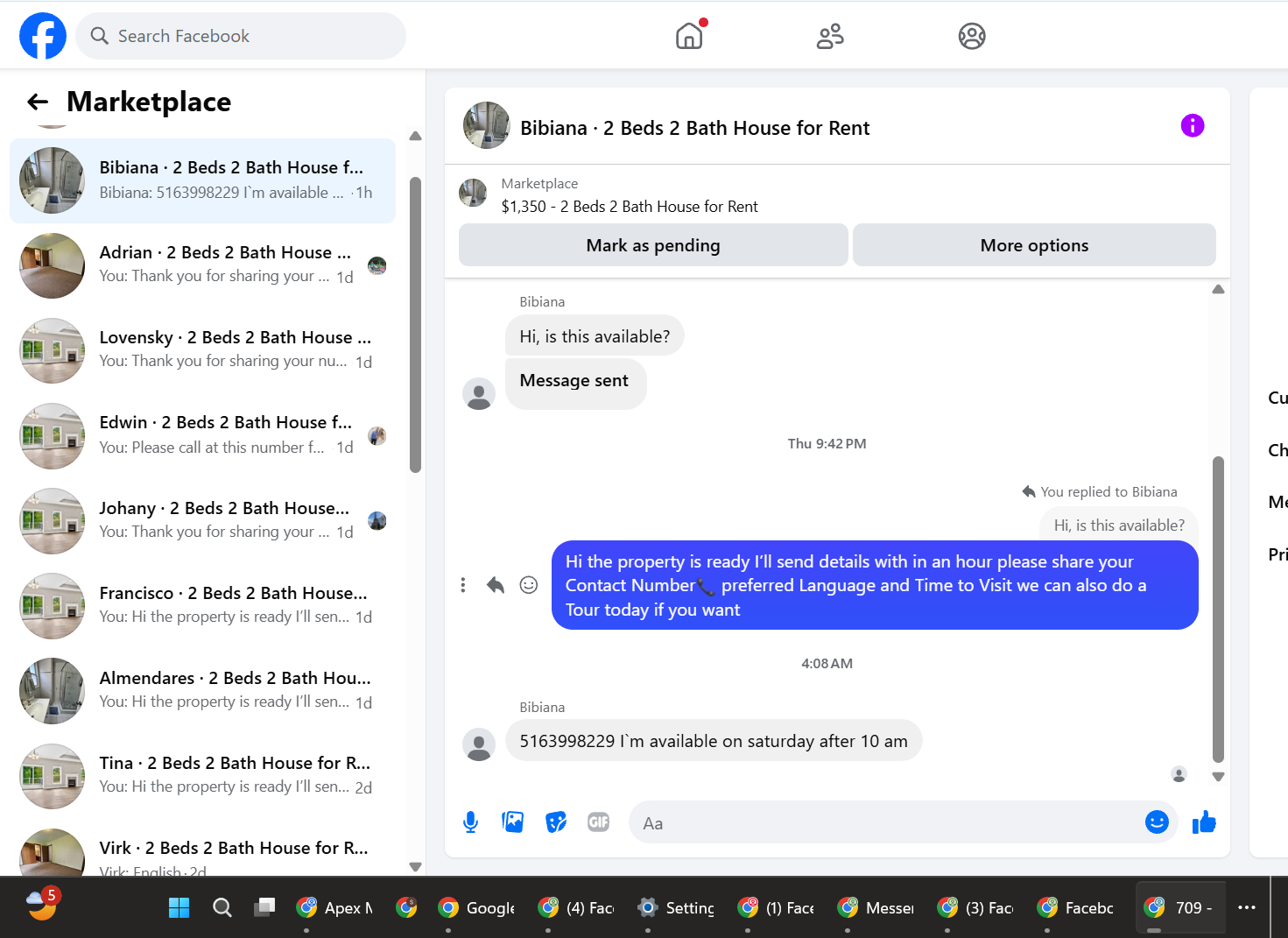Open the Johany conversation

pyautogui.click(x=202, y=520)
